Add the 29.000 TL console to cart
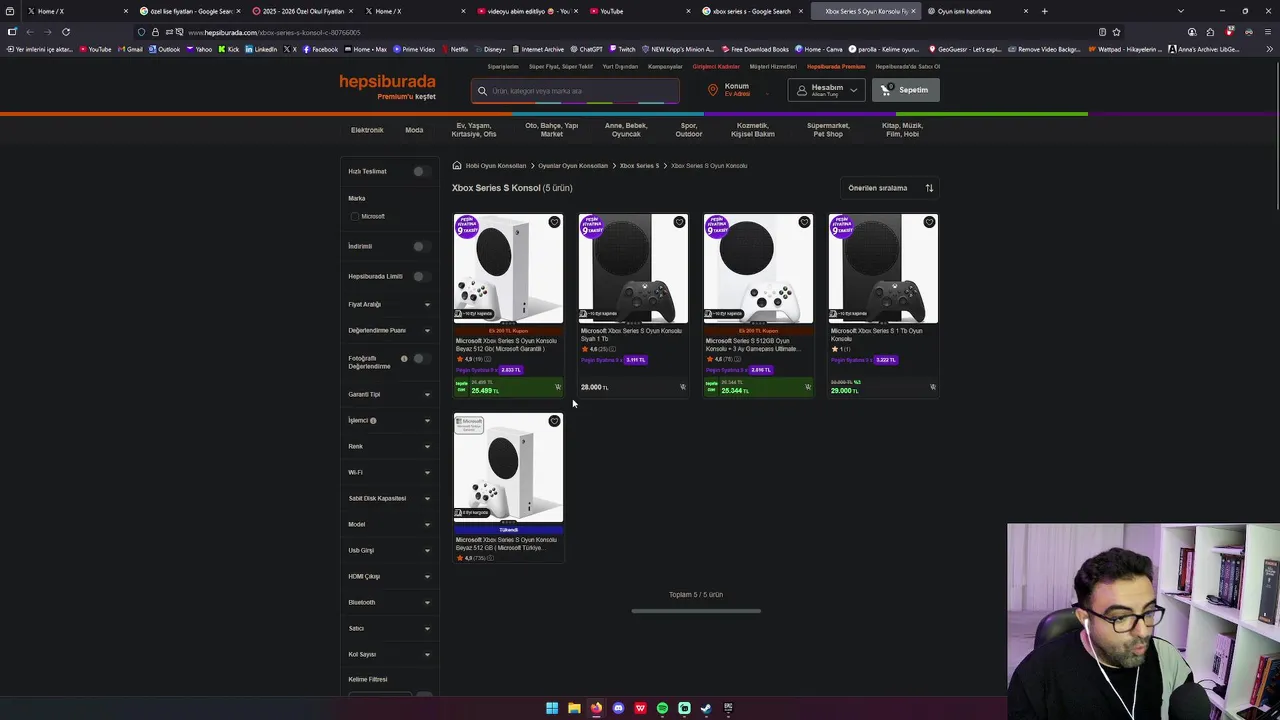Viewport: 1280px width, 720px height. pyautogui.click(x=933, y=387)
